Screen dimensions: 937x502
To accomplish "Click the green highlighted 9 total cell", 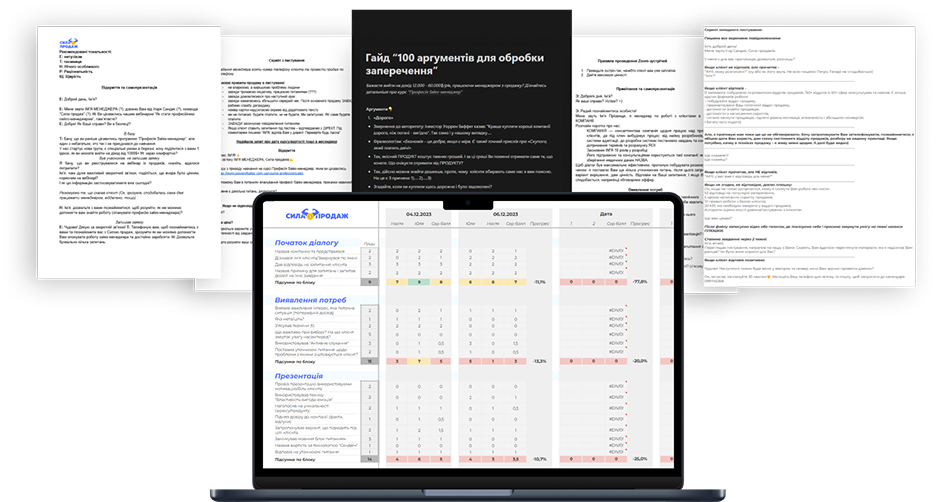I will pos(419,281).
